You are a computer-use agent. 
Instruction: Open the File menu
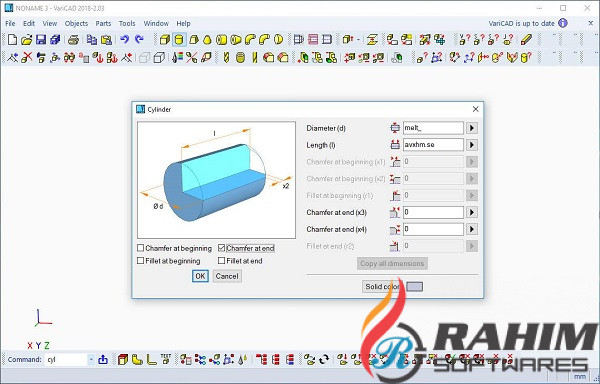[10, 23]
